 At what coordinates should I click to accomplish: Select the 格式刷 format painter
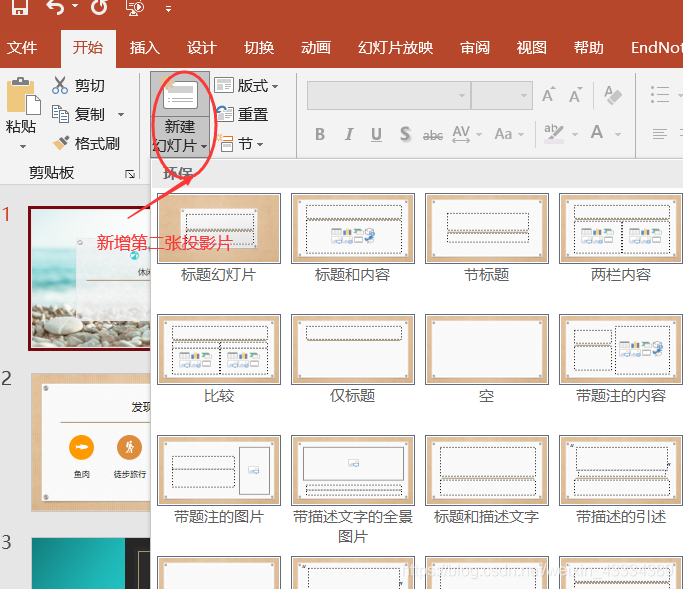click(86, 143)
